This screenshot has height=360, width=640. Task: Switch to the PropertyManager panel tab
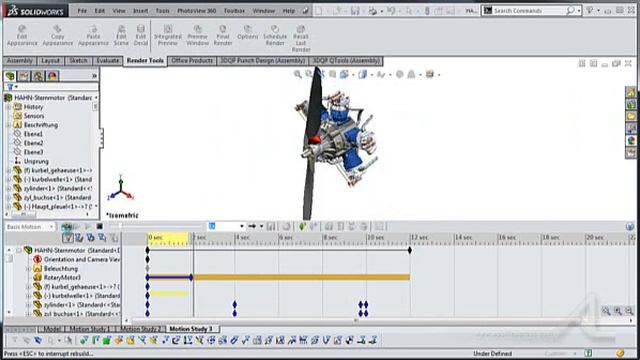click(x=24, y=76)
